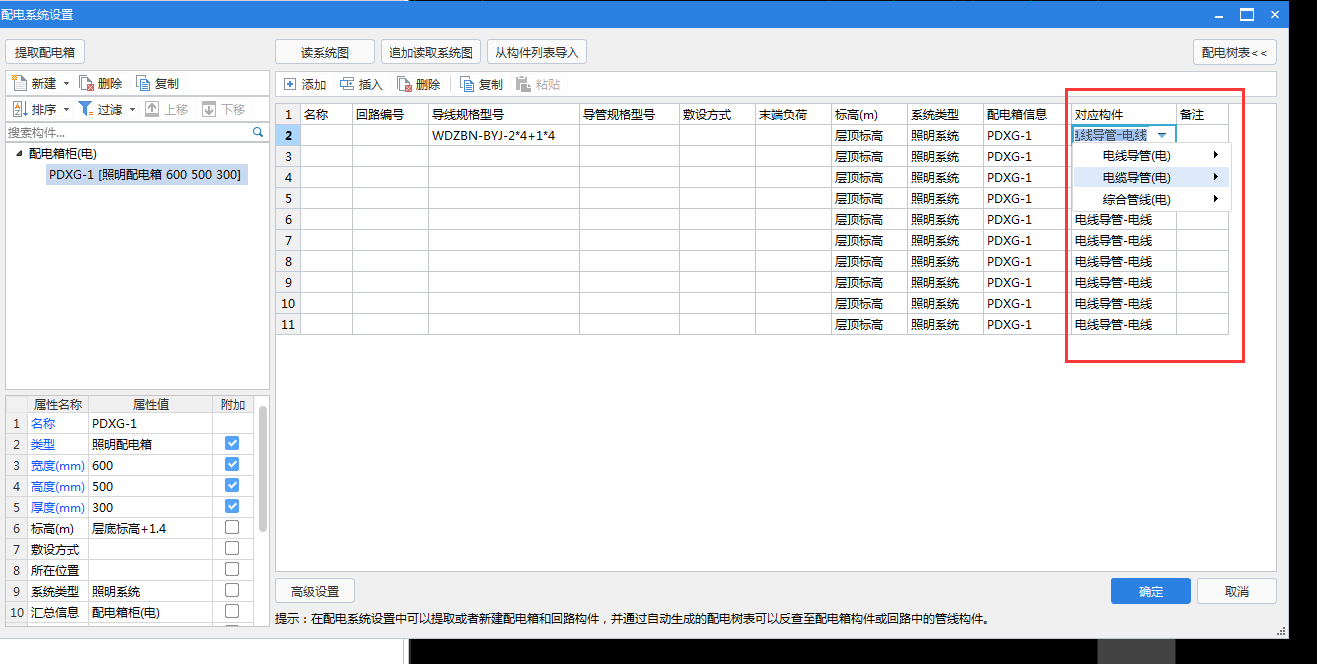Click the 确定 confirm button
Viewport: 1317px width, 664px height.
[1150, 590]
